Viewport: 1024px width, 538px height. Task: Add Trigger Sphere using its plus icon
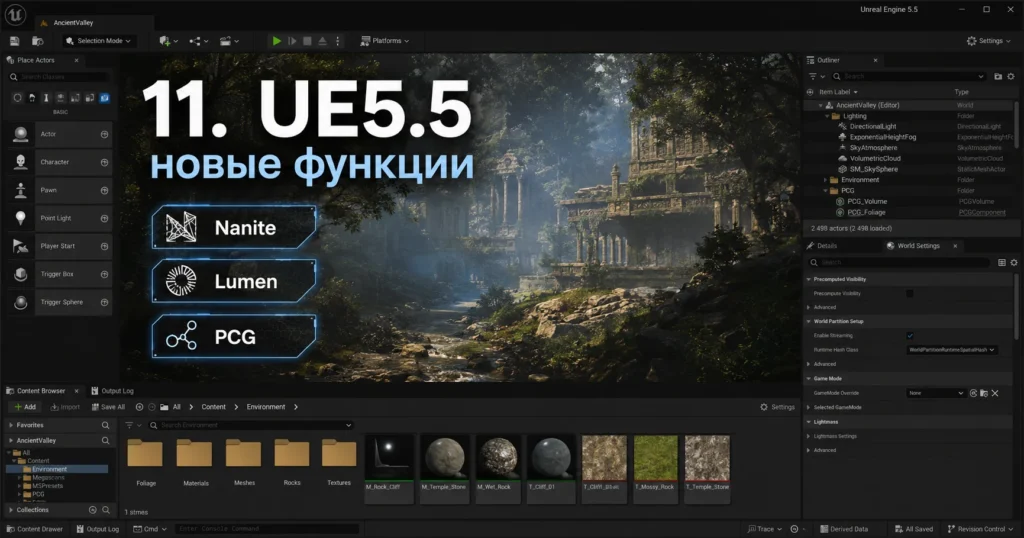(x=104, y=303)
